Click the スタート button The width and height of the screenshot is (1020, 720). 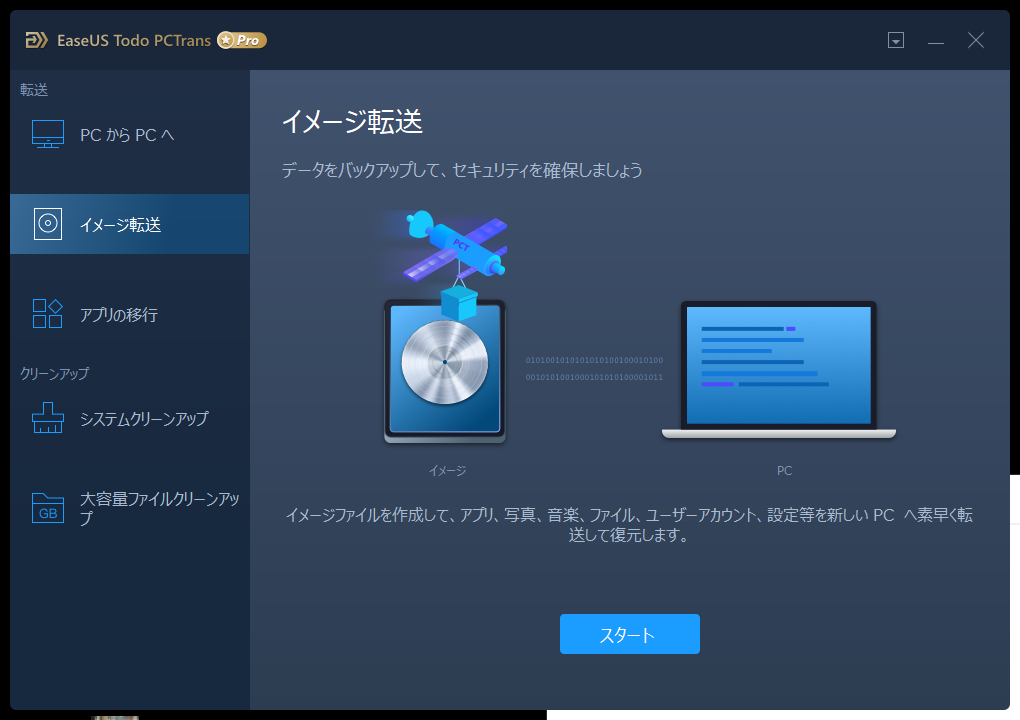(x=630, y=633)
